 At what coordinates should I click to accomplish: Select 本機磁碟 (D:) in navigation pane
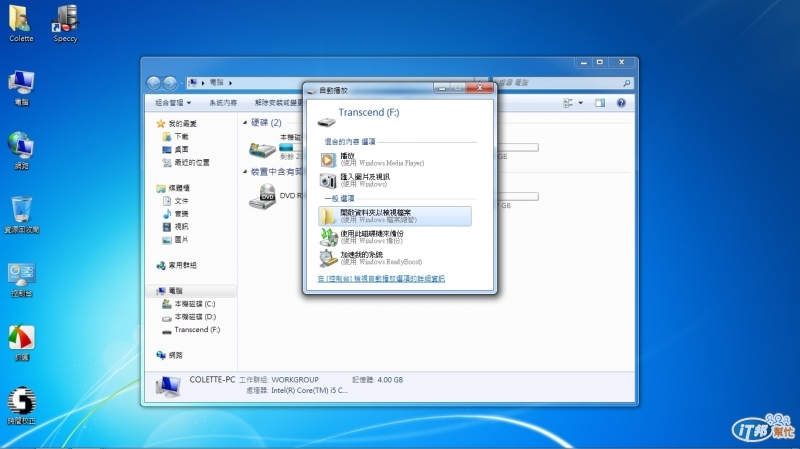[x=188, y=317]
